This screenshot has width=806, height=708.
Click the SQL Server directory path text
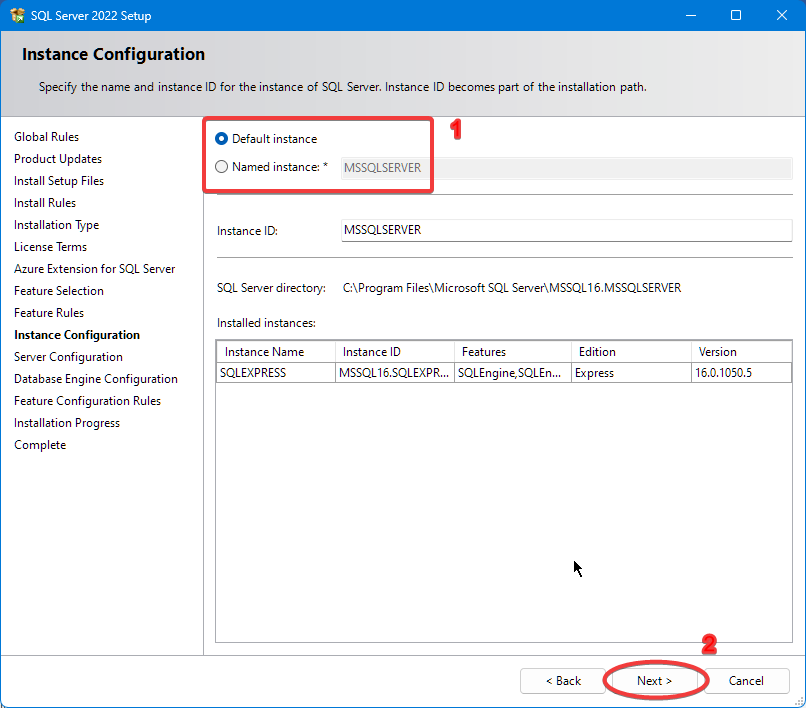[512, 288]
